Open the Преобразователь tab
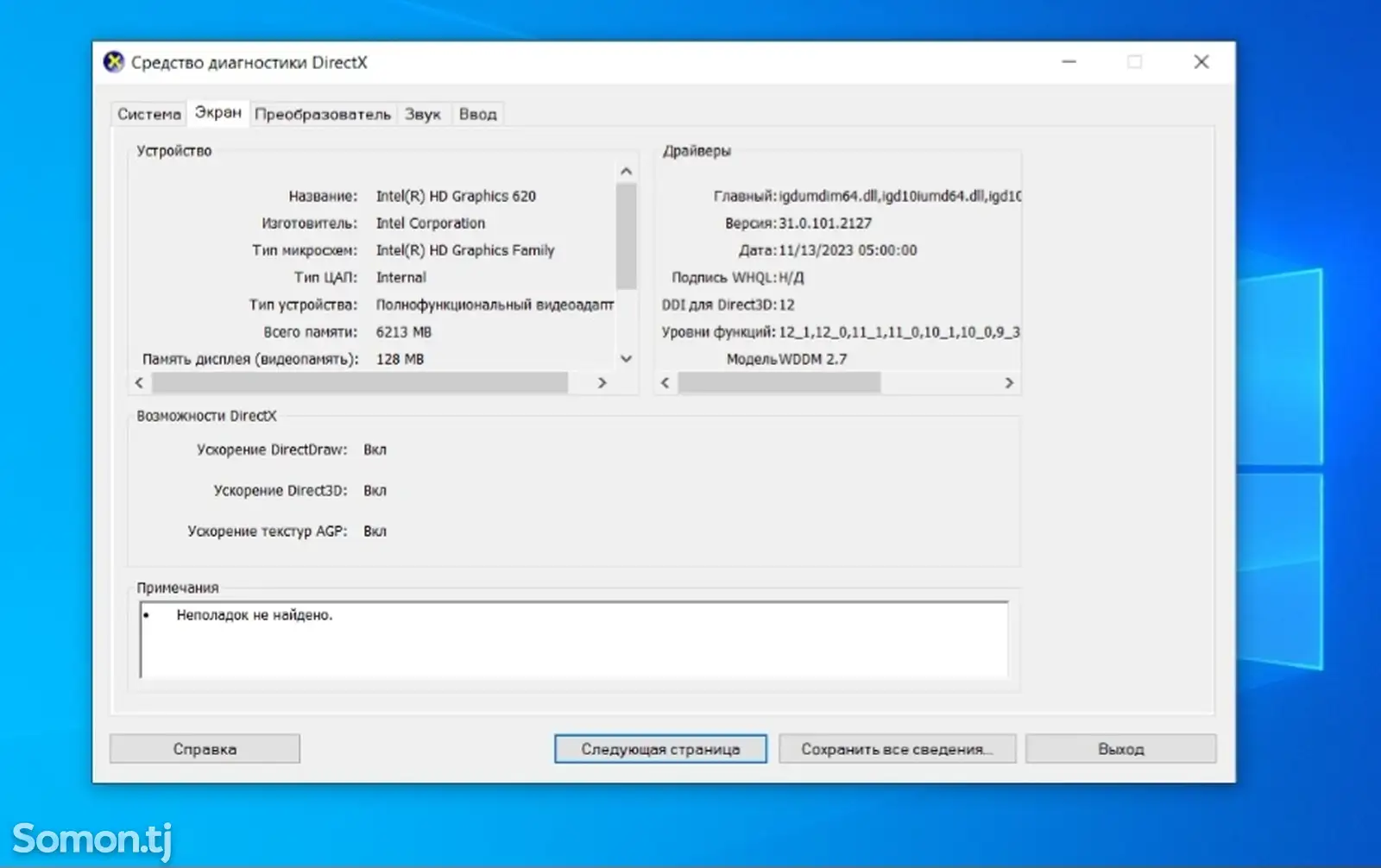The height and width of the screenshot is (868, 1381). 323,114
